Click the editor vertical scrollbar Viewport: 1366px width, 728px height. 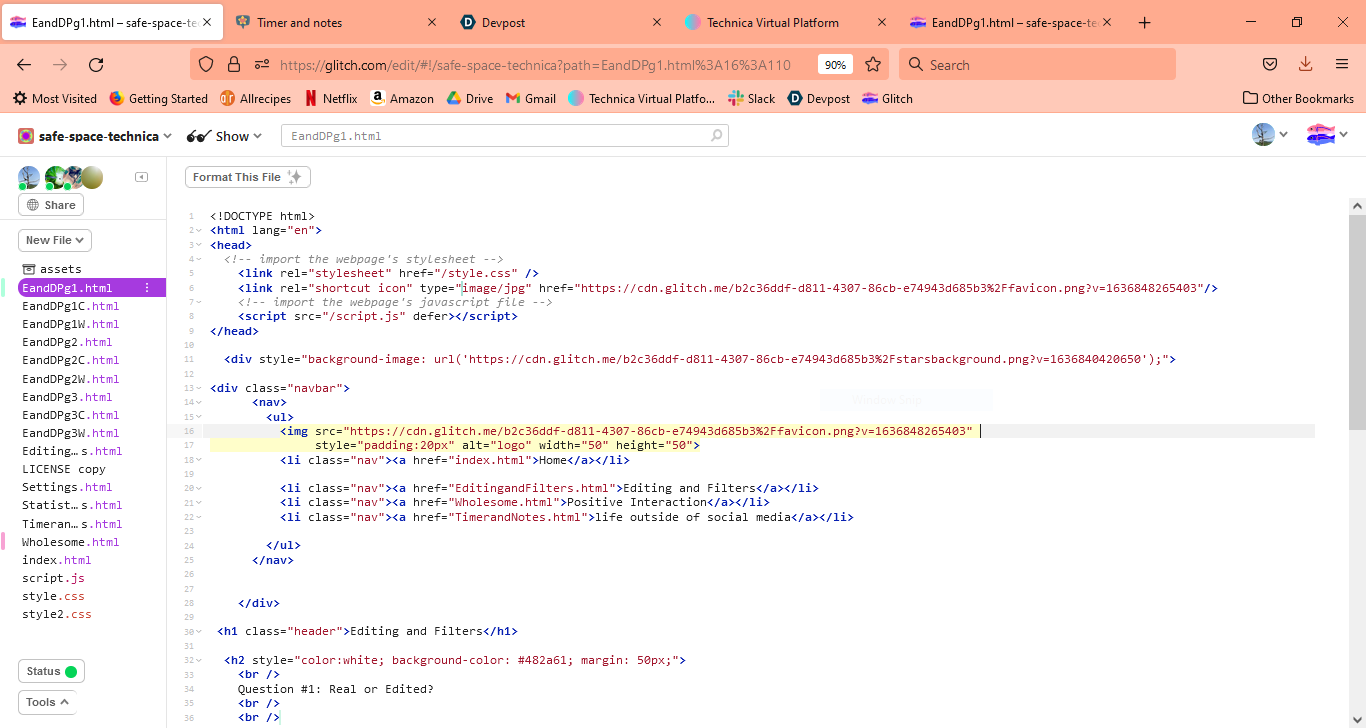pos(1357,322)
